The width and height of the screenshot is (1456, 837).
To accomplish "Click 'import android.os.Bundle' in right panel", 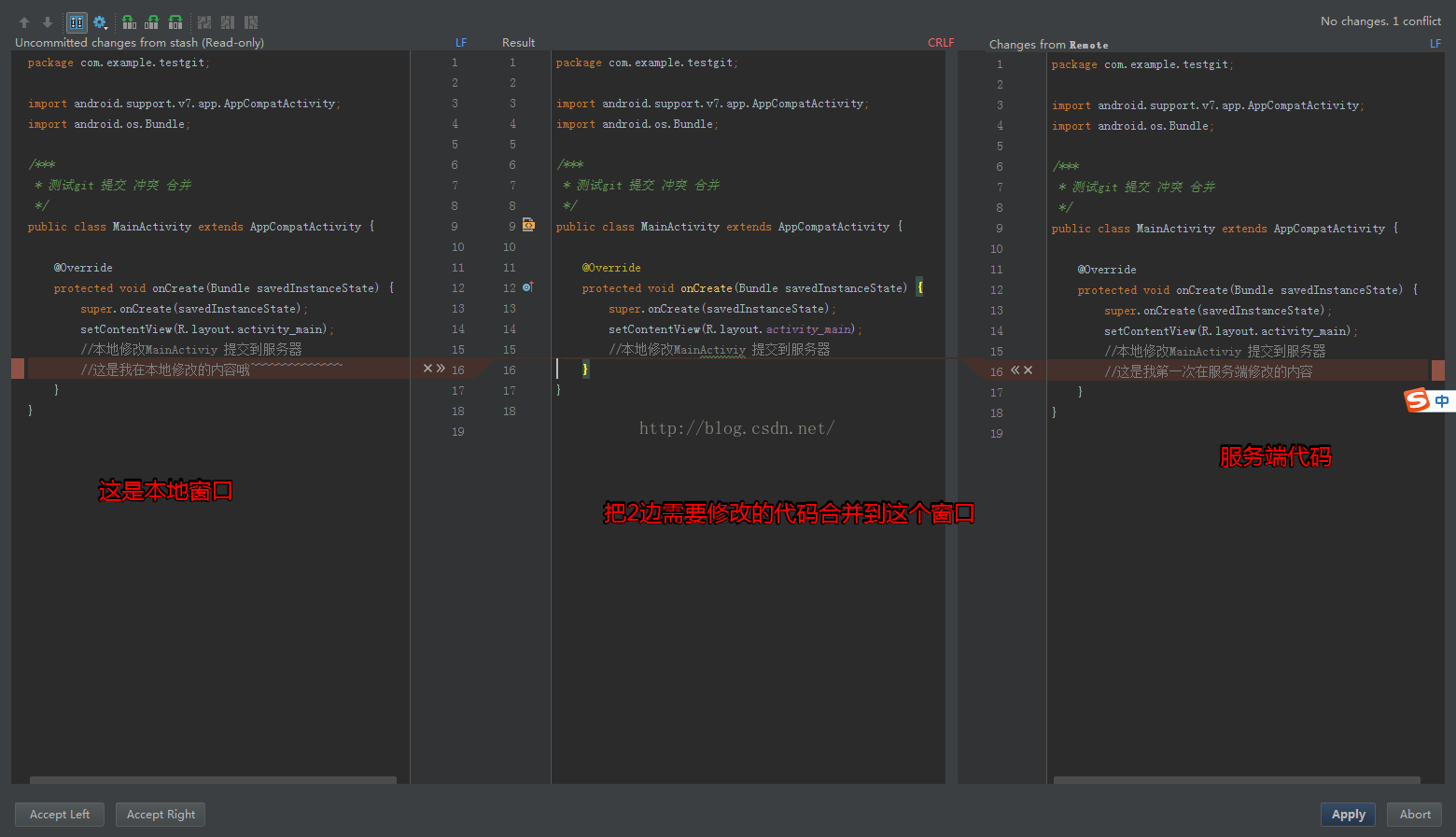I will tap(1133, 126).
